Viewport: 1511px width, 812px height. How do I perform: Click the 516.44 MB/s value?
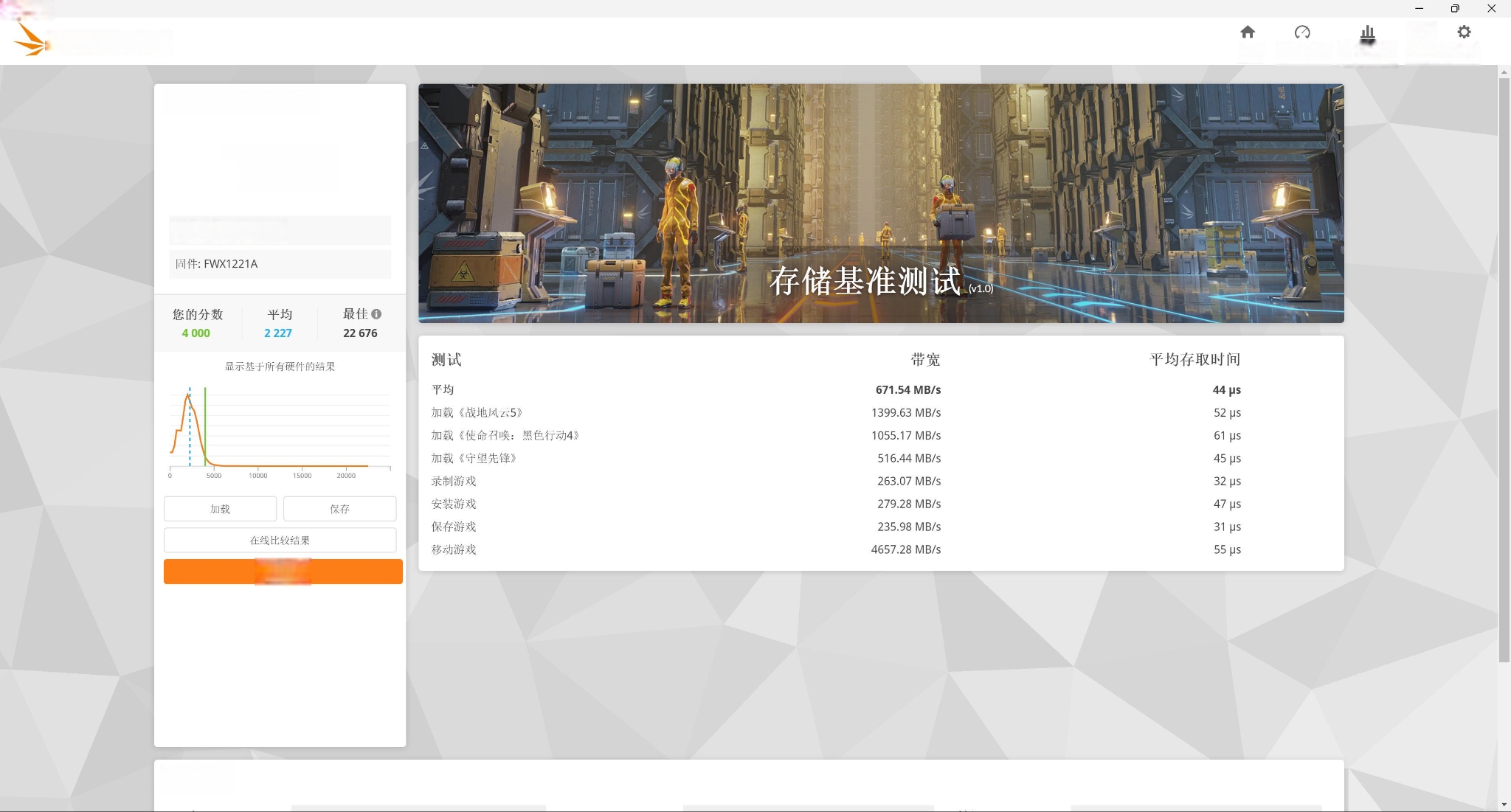tap(909, 458)
